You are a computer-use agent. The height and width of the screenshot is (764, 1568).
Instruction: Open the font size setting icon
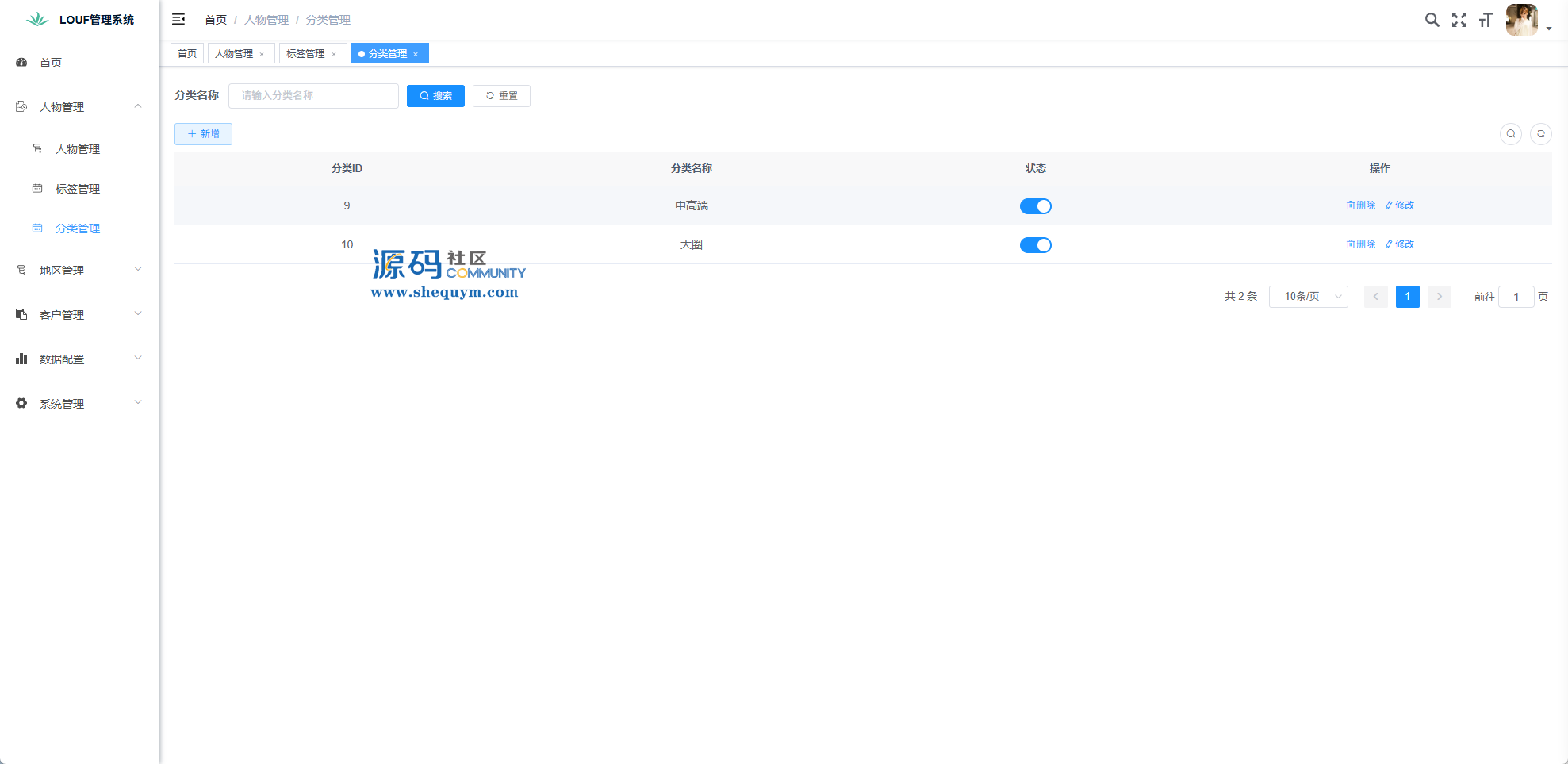1486,20
